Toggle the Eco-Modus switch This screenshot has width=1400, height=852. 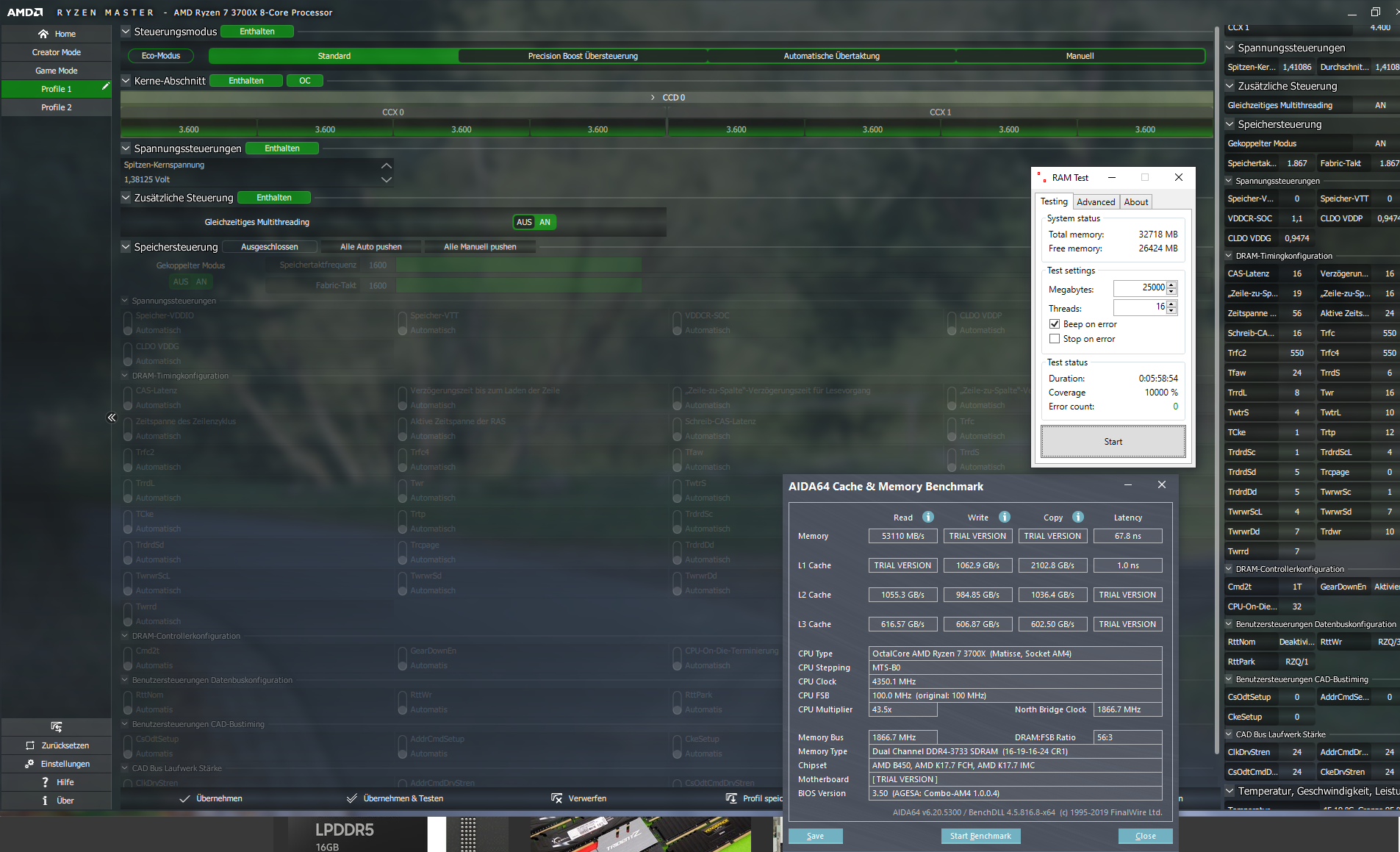coord(161,56)
